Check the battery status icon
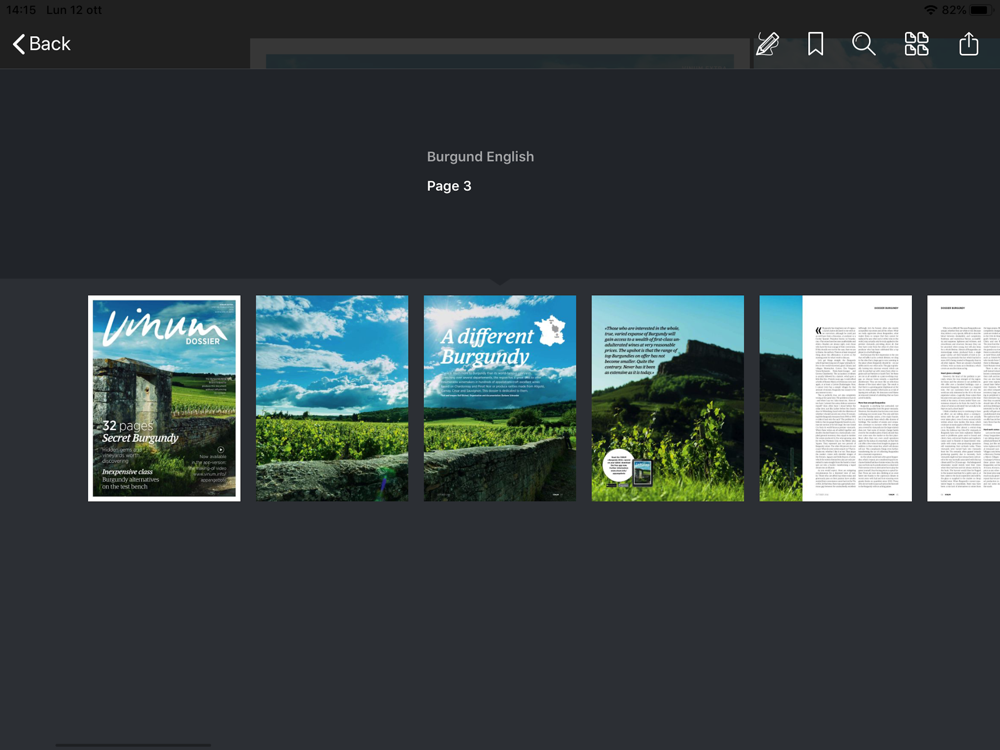This screenshot has width=1000, height=750. pyautogui.click(x=981, y=10)
